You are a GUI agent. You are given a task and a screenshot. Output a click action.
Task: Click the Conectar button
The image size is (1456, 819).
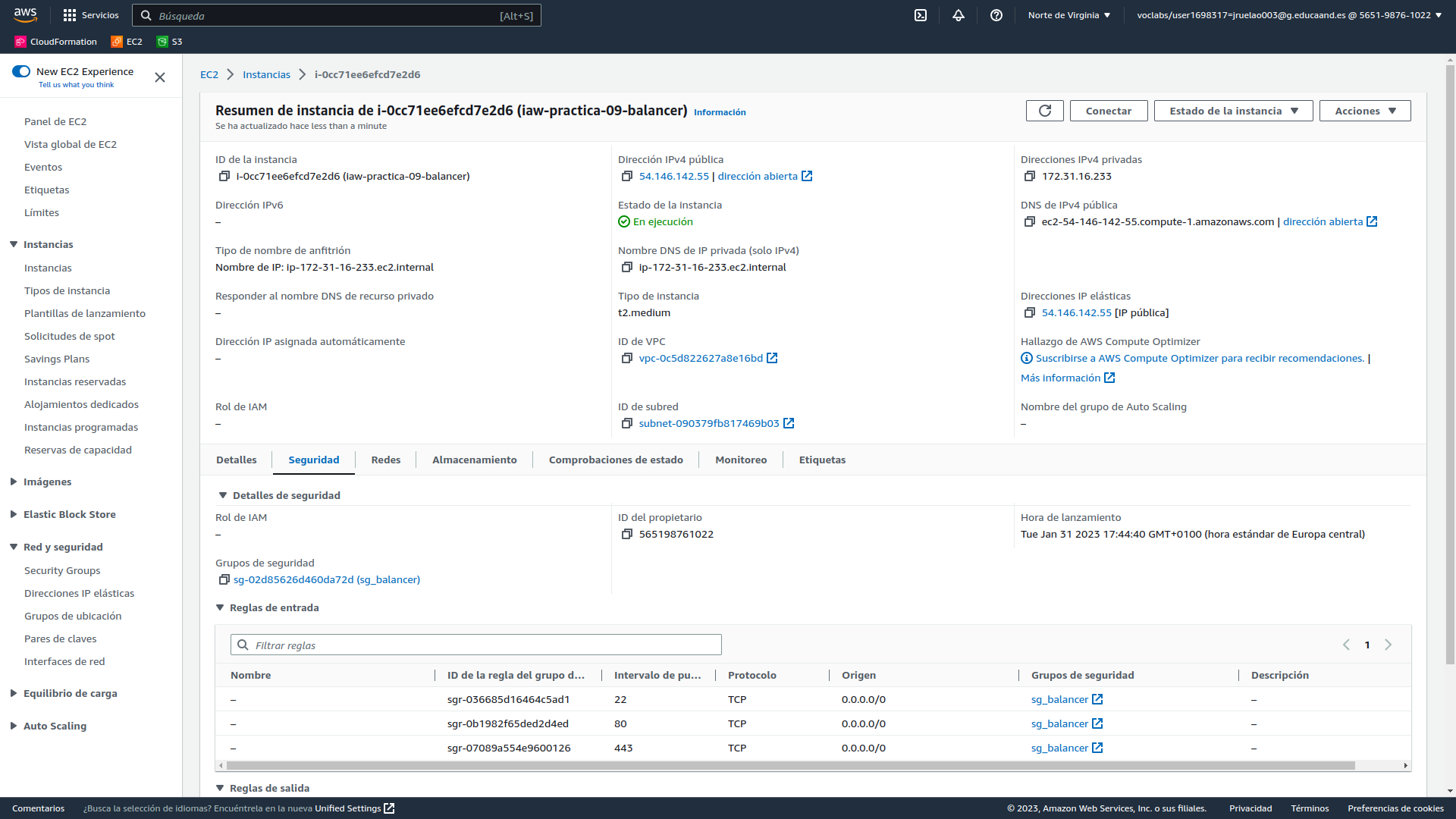(1108, 111)
